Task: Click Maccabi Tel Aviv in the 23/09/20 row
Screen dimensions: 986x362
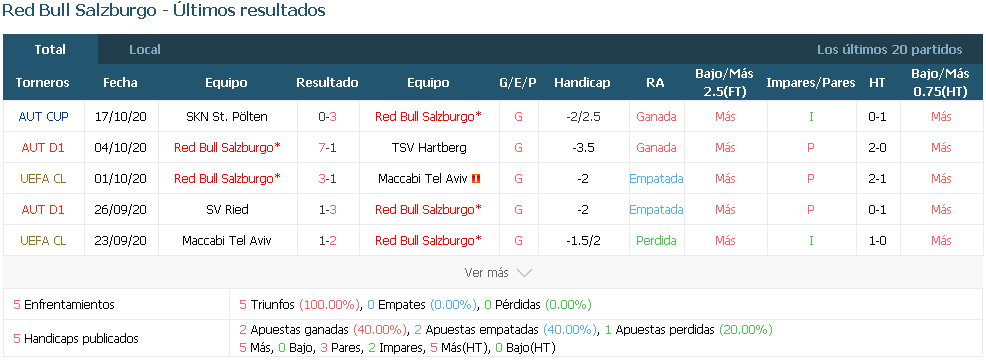Action: (x=227, y=240)
